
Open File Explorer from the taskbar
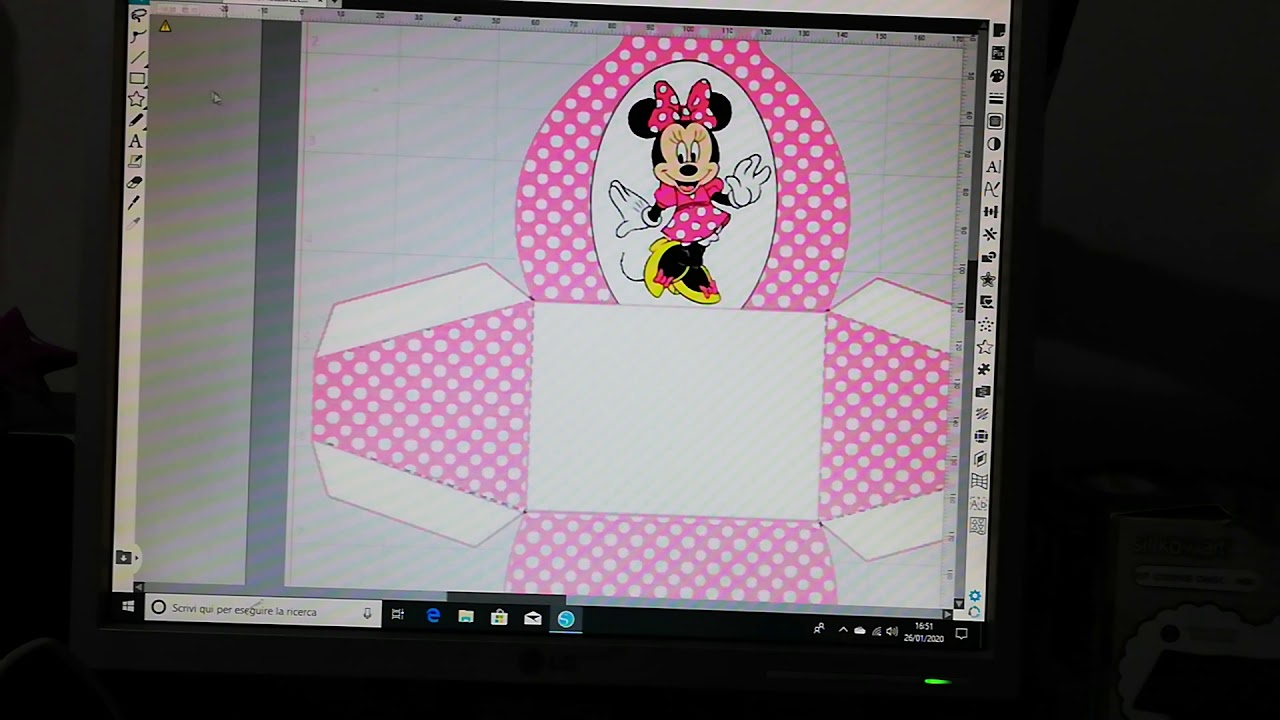point(466,617)
